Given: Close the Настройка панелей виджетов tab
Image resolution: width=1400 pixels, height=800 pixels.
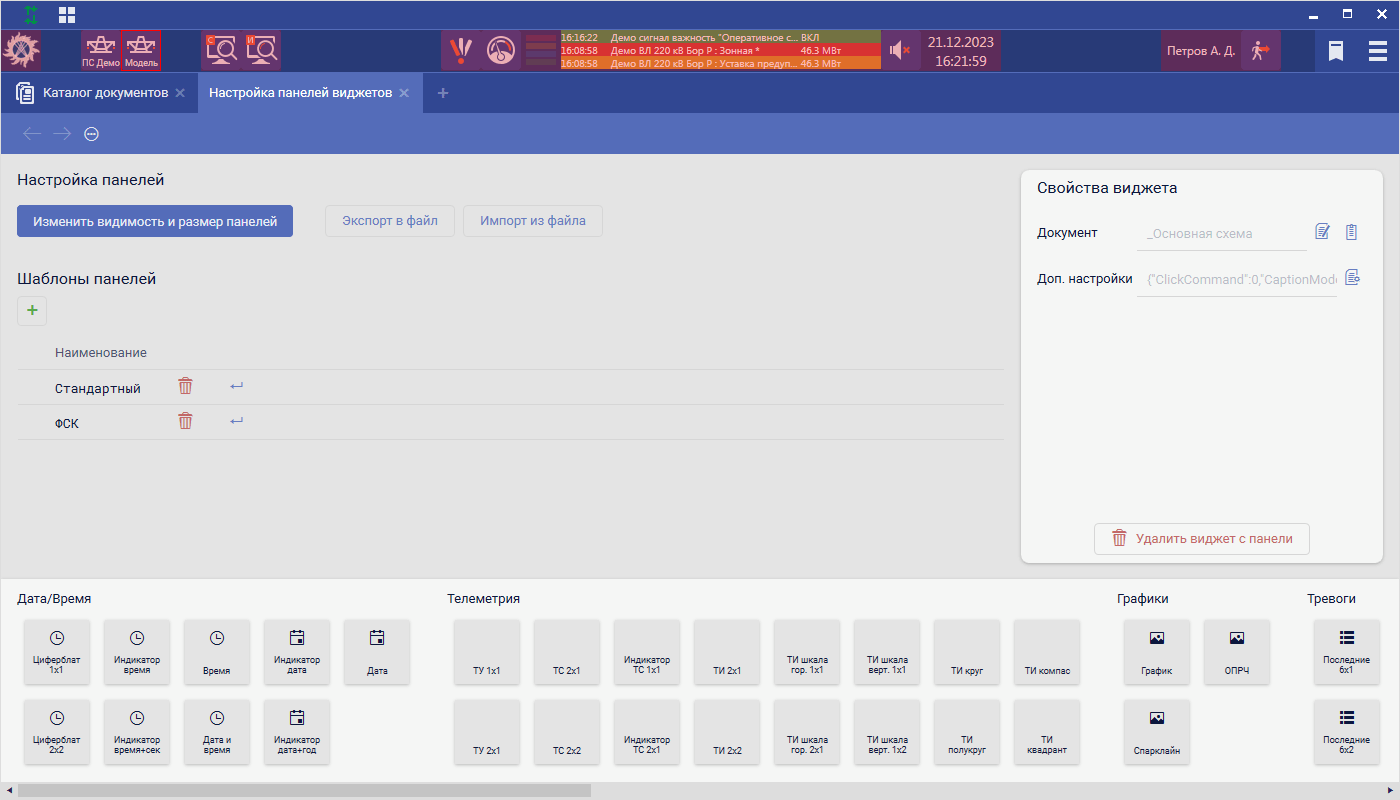Looking at the screenshot, I should coord(404,93).
